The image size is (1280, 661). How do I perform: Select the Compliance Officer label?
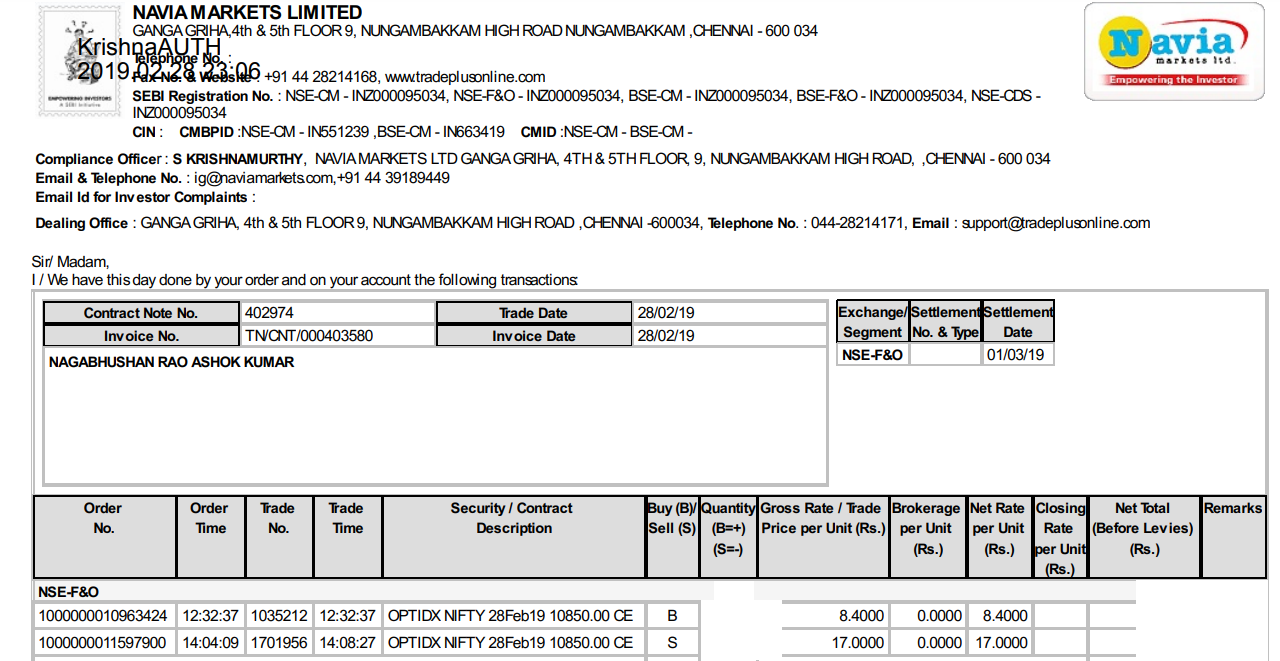pos(98,158)
